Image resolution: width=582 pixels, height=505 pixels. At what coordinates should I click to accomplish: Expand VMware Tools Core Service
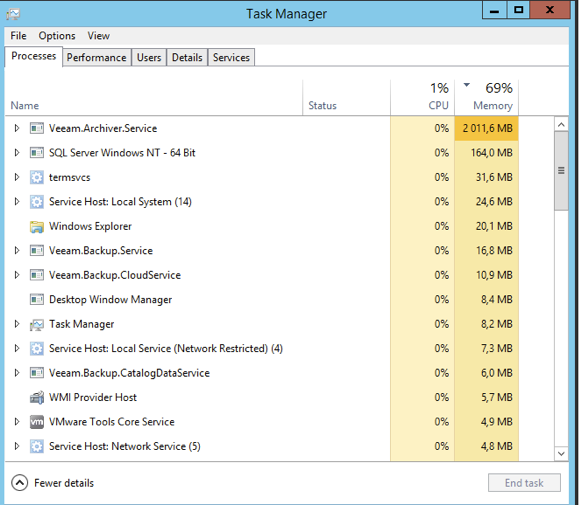(x=17, y=422)
